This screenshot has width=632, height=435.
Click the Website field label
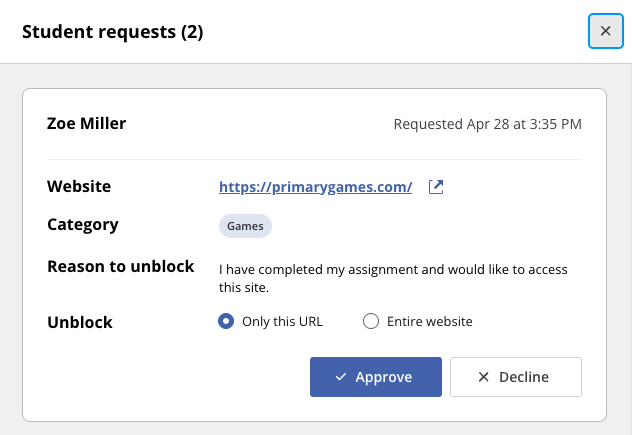[x=79, y=186]
